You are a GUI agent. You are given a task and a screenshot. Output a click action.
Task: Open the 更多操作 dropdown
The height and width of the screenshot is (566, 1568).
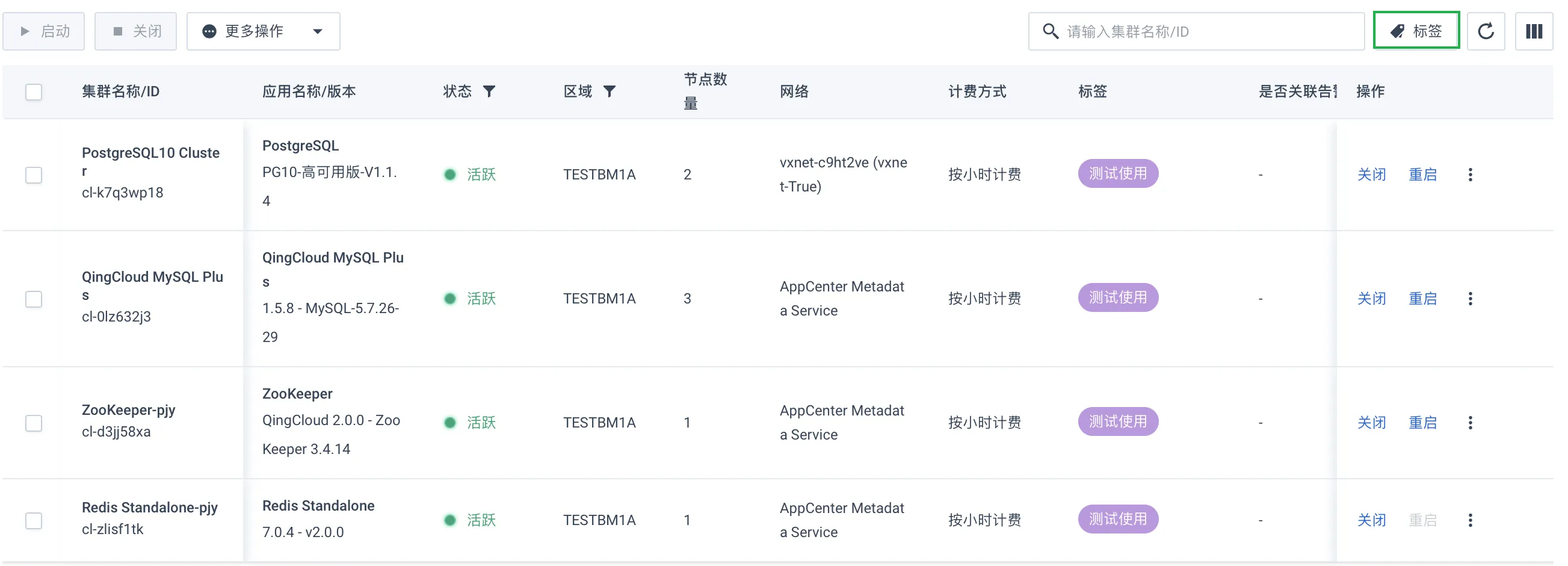click(x=263, y=31)
